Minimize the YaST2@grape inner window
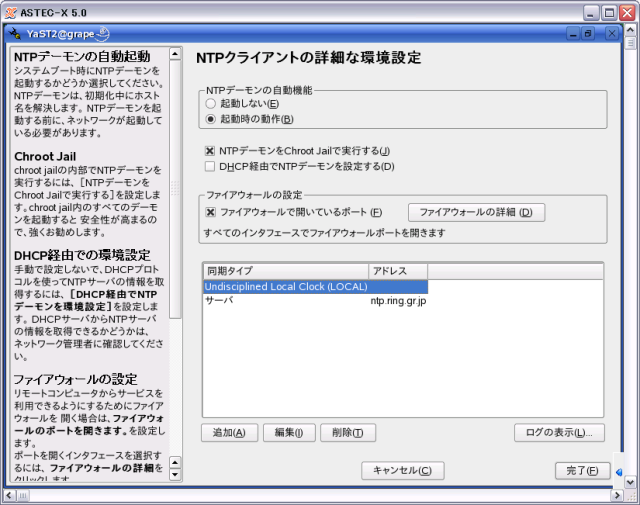 coord(573,33)
